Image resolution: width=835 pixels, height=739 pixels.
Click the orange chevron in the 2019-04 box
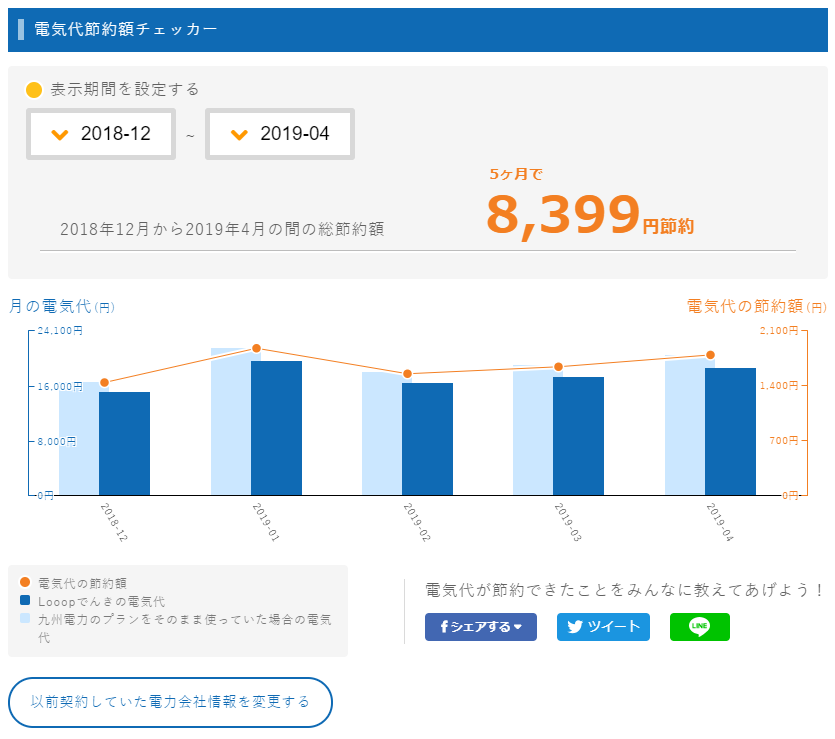pyautogui.click(x=238, y=134)
